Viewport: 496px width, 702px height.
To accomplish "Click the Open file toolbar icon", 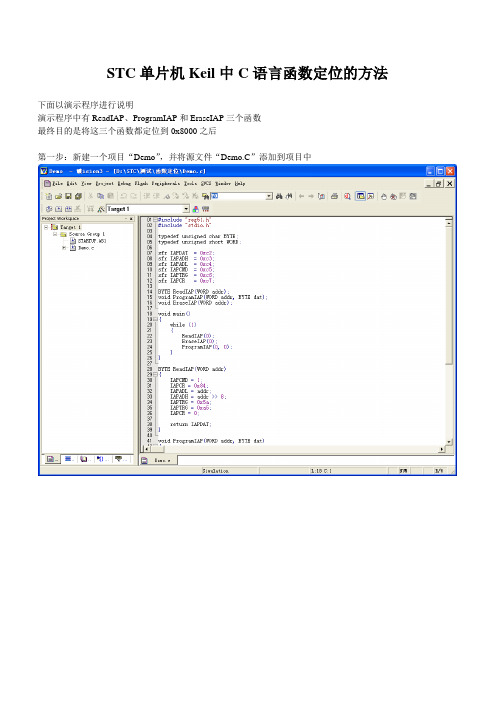I will point(58,196).
